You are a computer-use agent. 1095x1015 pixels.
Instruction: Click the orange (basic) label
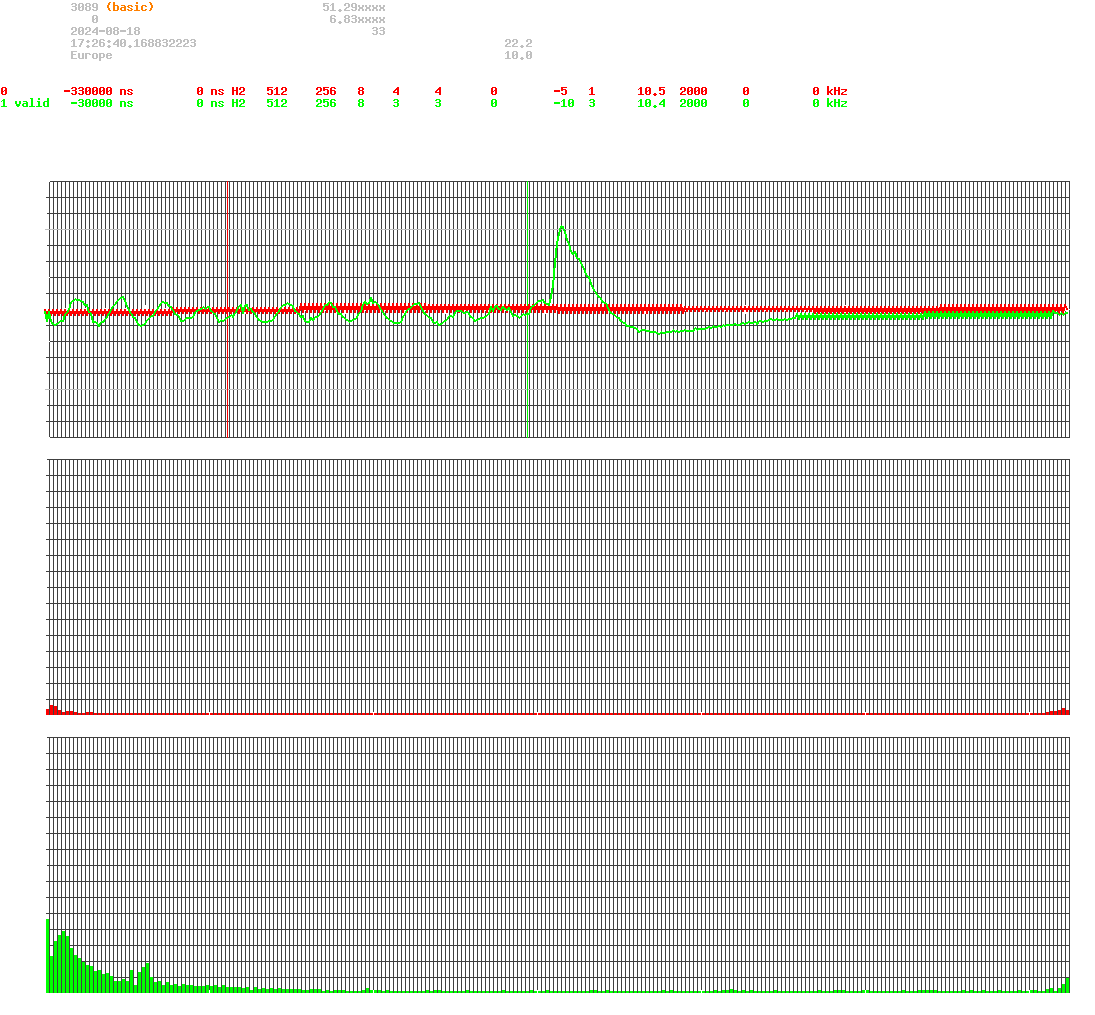pos(130,7)
